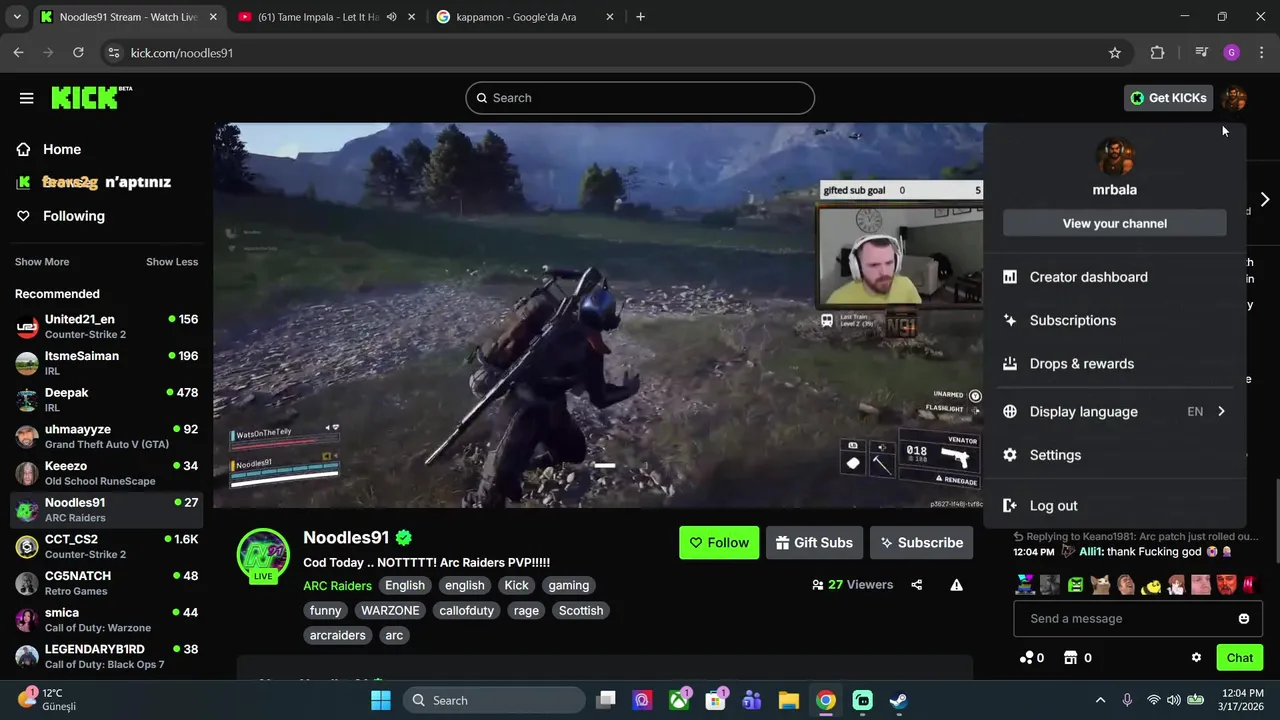This screenshot has width=1280, height=720.
Task: Open the hamburger sidebar menu
Action: [x=27, y=98]
